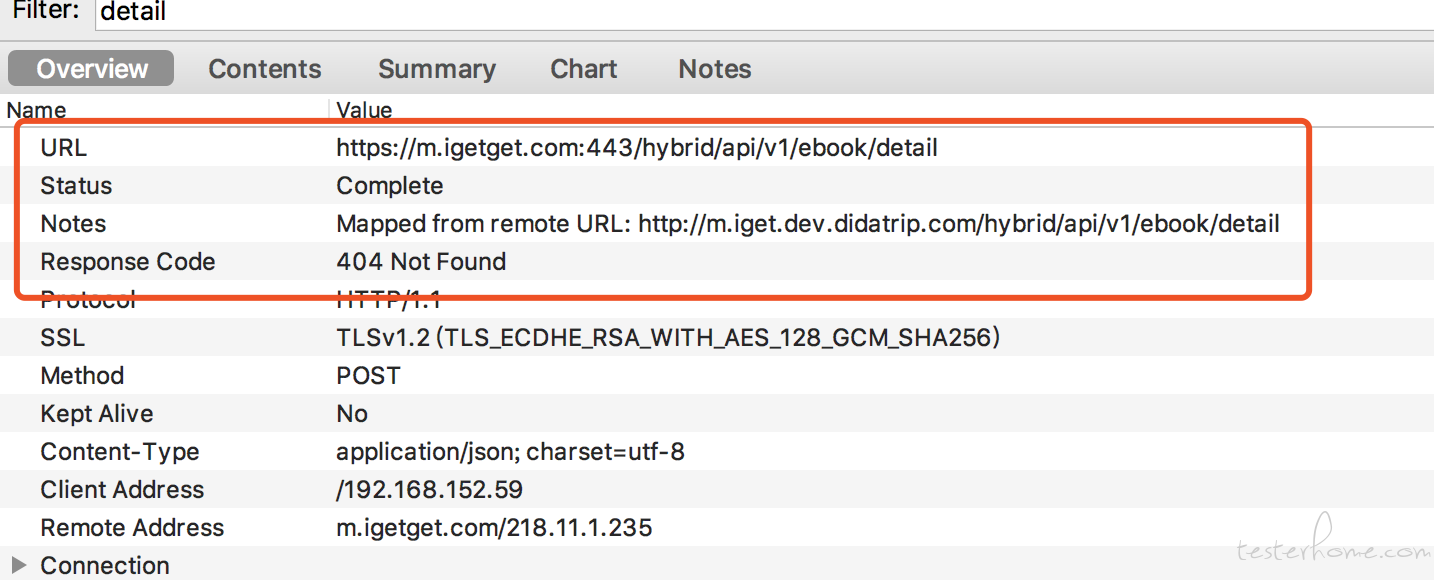This screenshot has width=1434, height=580.
Task: Select the Protocol HTTP/1.1 row
Action: click(717, 300)
